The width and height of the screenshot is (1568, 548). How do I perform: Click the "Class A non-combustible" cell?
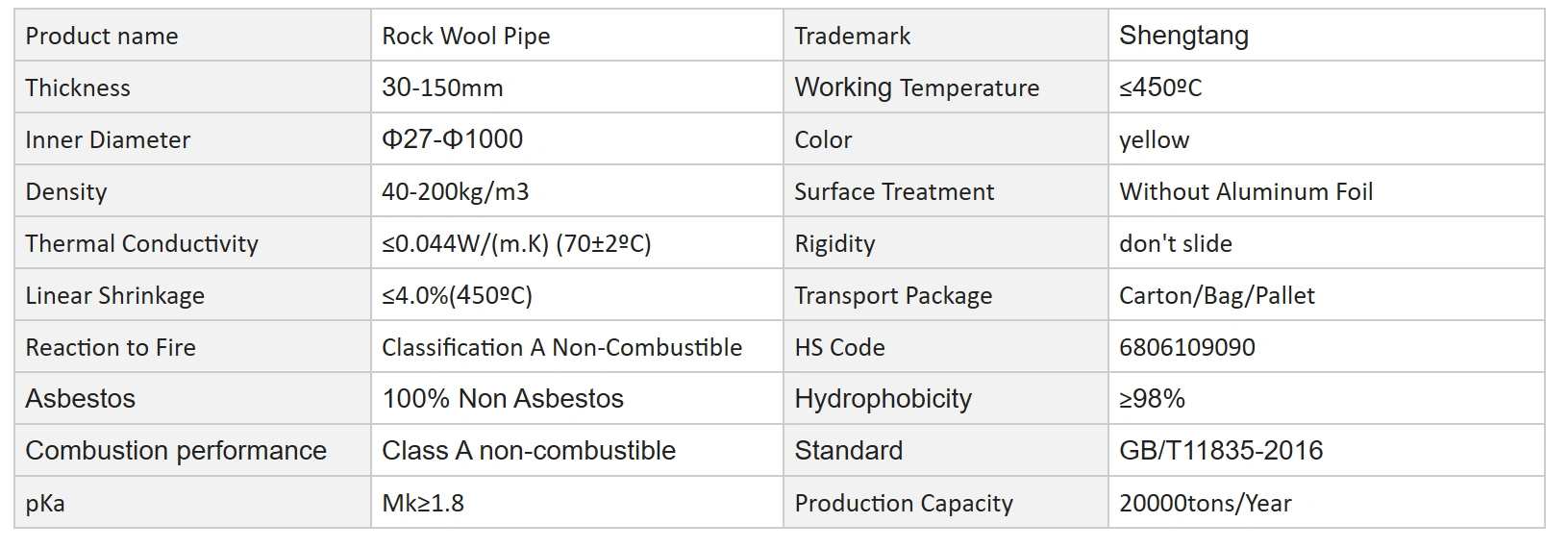[x=529, y=451]
